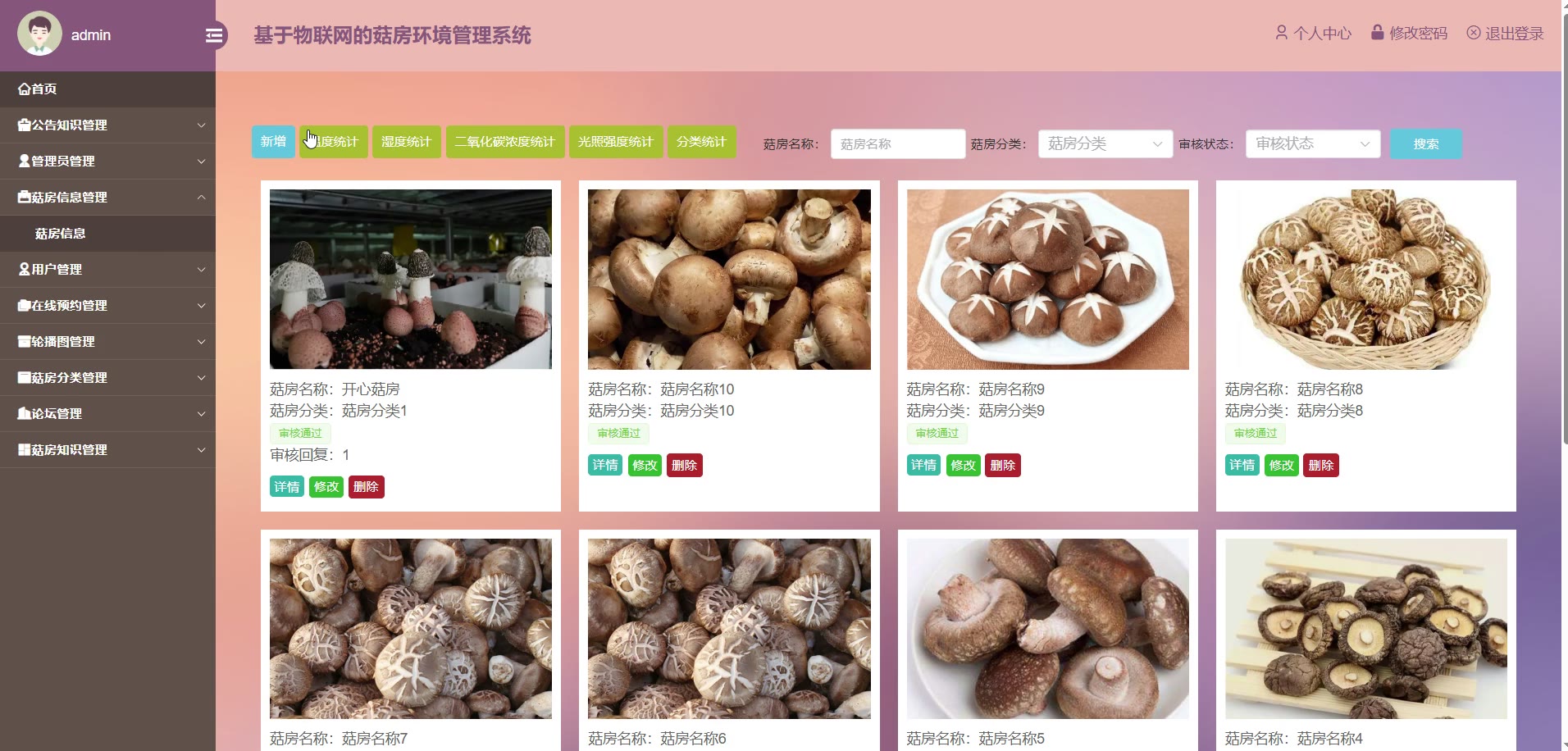1568x751 pixels.
Task: Click the icon beside 在线预约管理
Action: click(x=24, y=306)
